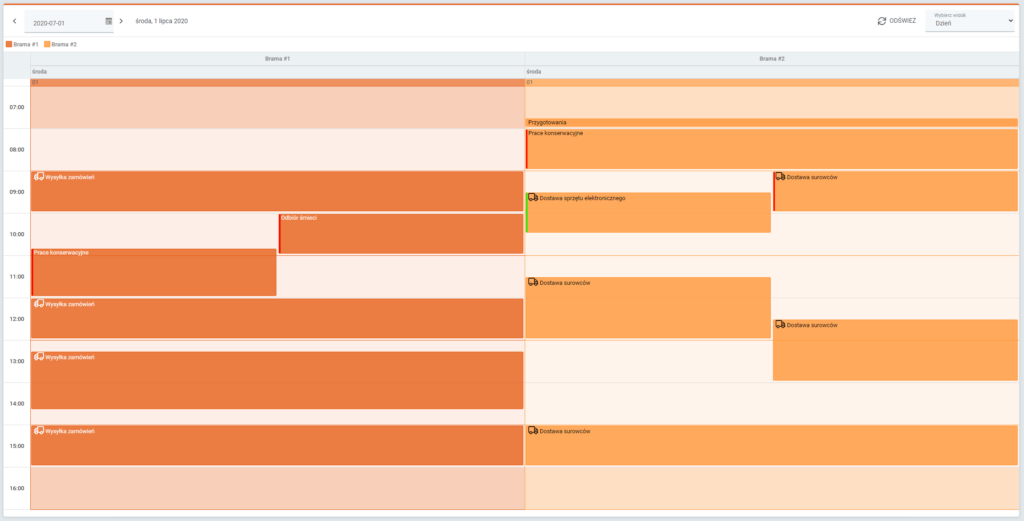
Task: Open Prace konserwacyjne event in Brama #1
Action: (x=154, y=273)
